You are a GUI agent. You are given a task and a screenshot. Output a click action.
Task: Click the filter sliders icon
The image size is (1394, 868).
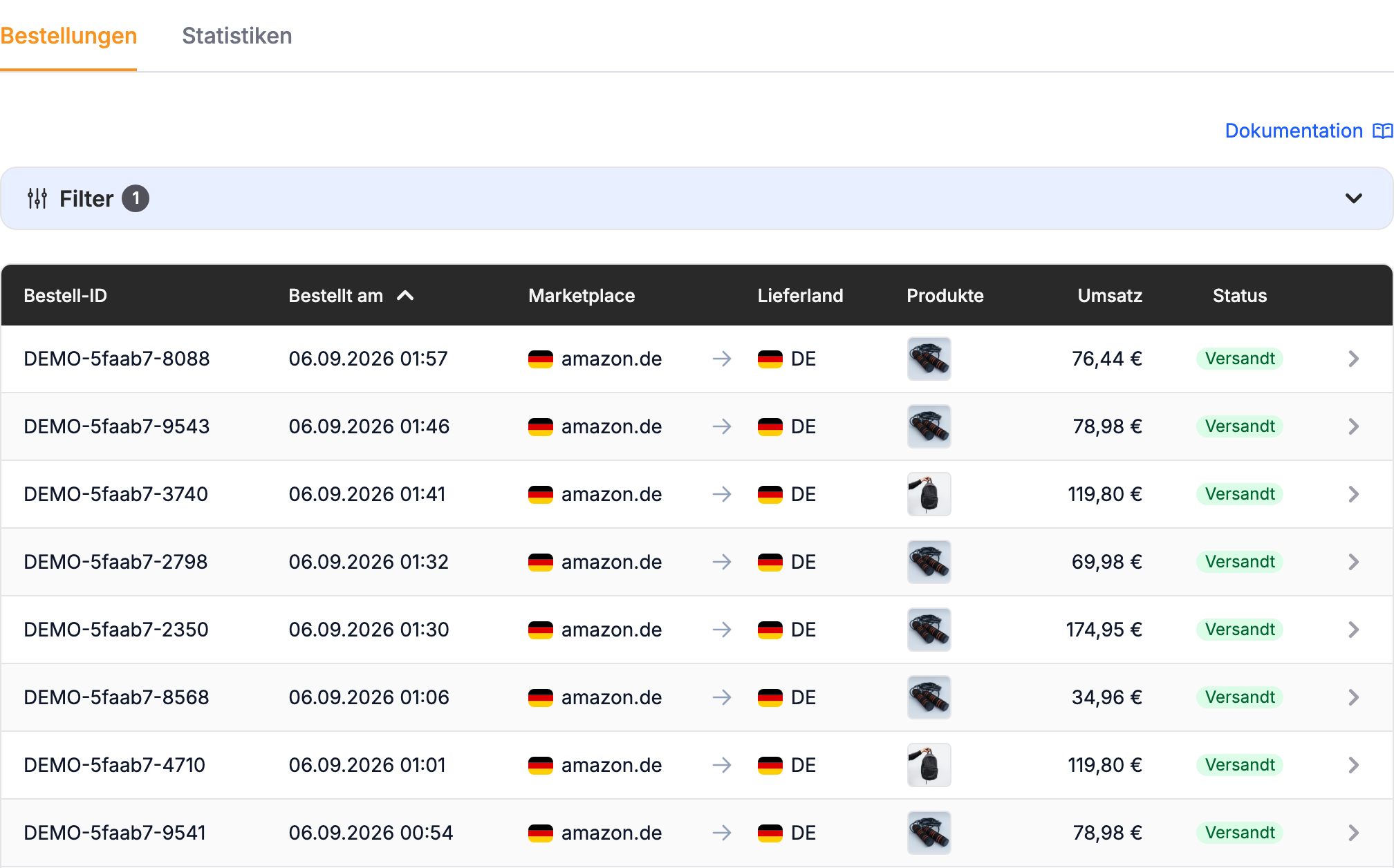[37, 198]
